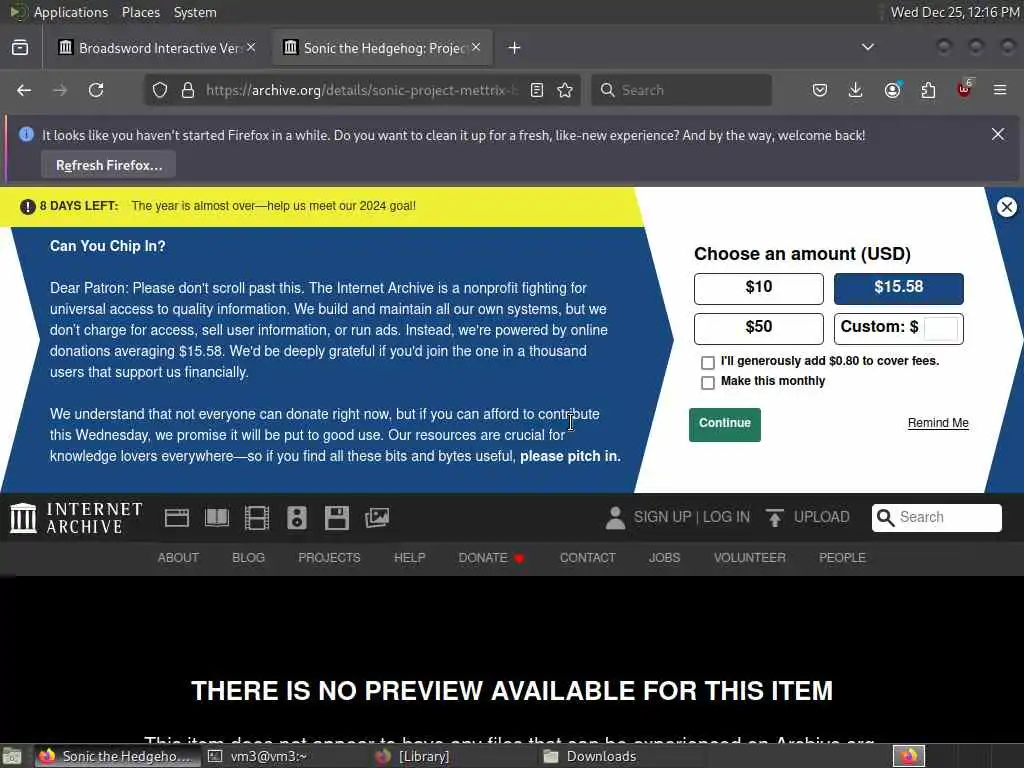Reload the page with the refresh icon

point(96,90)
